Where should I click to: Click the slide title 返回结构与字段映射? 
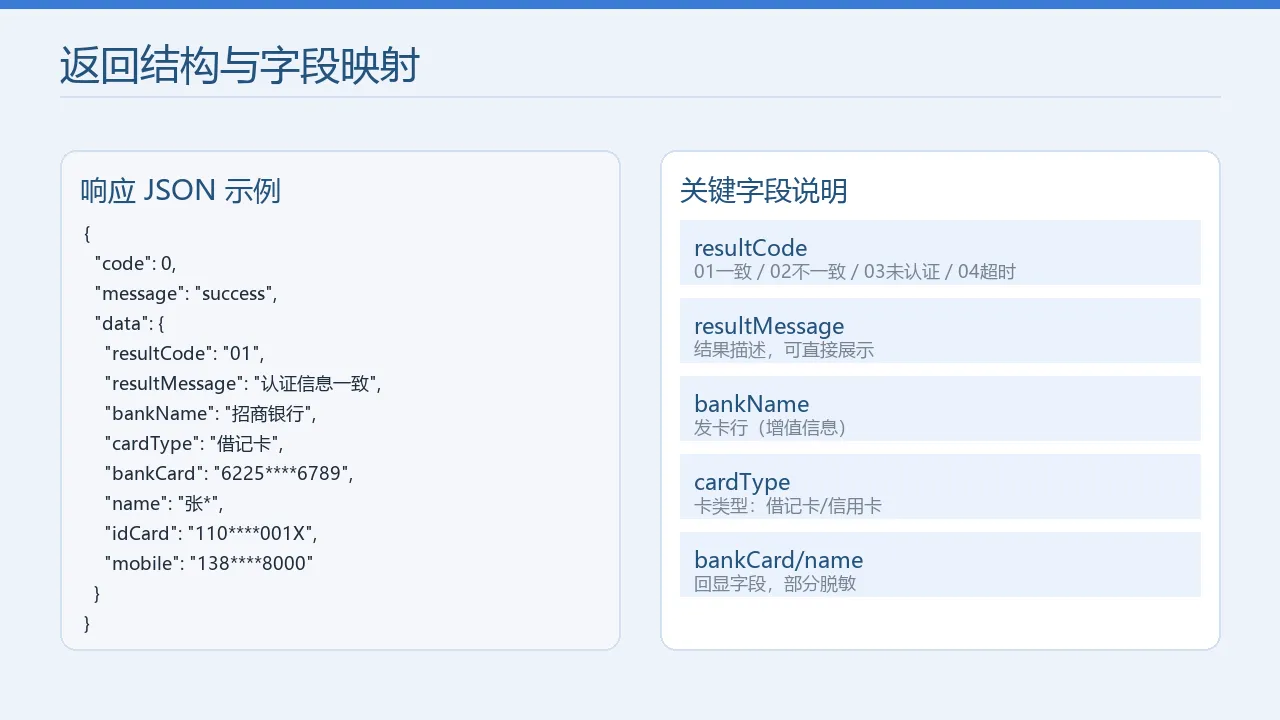tap(239, 65)
